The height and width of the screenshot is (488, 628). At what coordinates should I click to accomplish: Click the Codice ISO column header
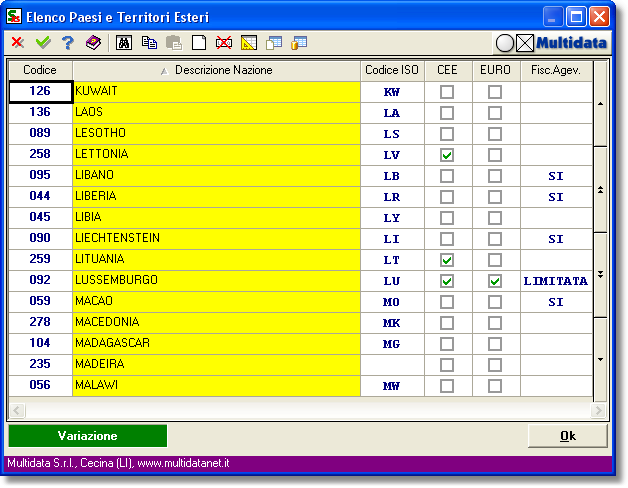[392, 71]
